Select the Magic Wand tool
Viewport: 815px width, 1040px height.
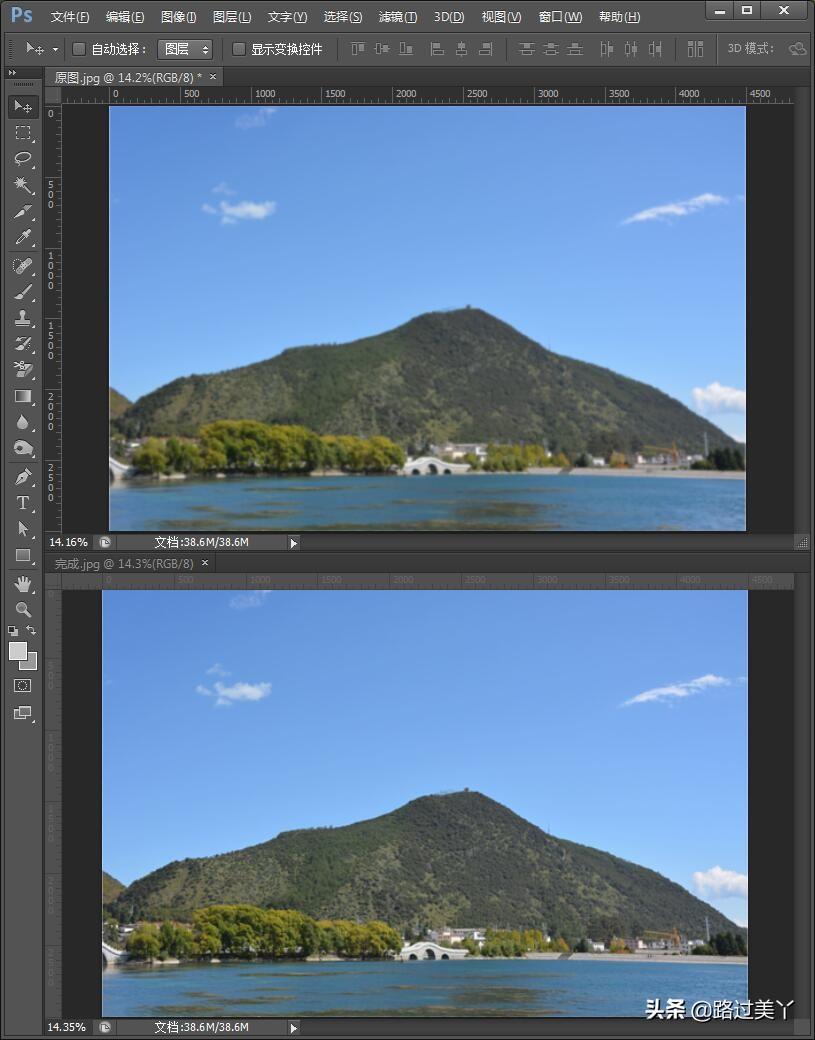pyautogui.click(x=23, y=184)
